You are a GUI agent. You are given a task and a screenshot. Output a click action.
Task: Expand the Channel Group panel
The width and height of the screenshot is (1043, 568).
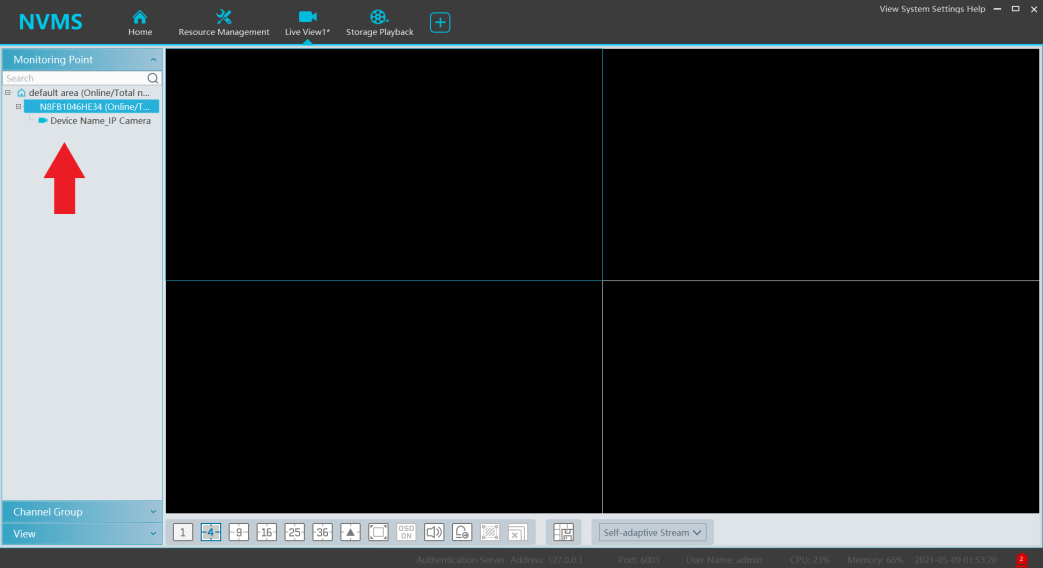(82, 512)
